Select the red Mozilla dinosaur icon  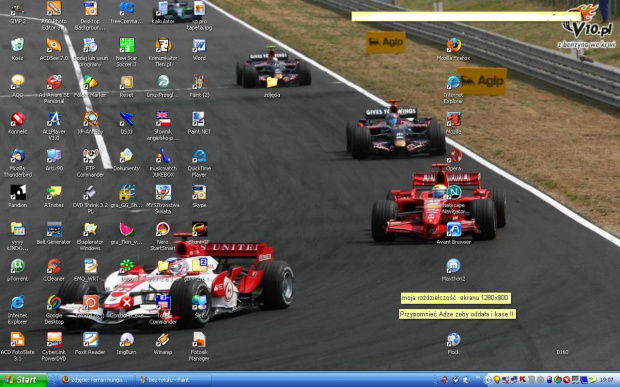pyautogui.click(x=454, y=123)
